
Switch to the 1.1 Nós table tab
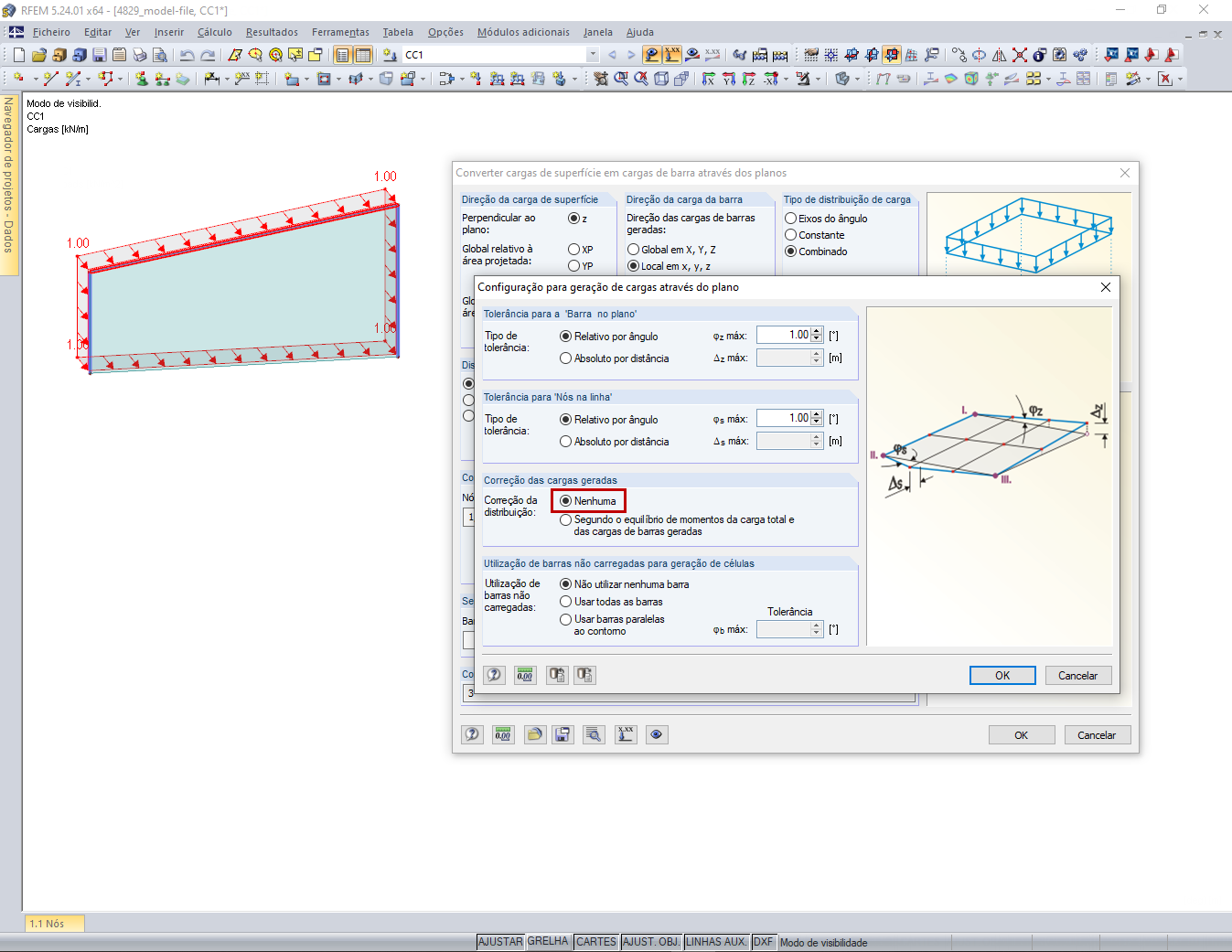[54, 924]
